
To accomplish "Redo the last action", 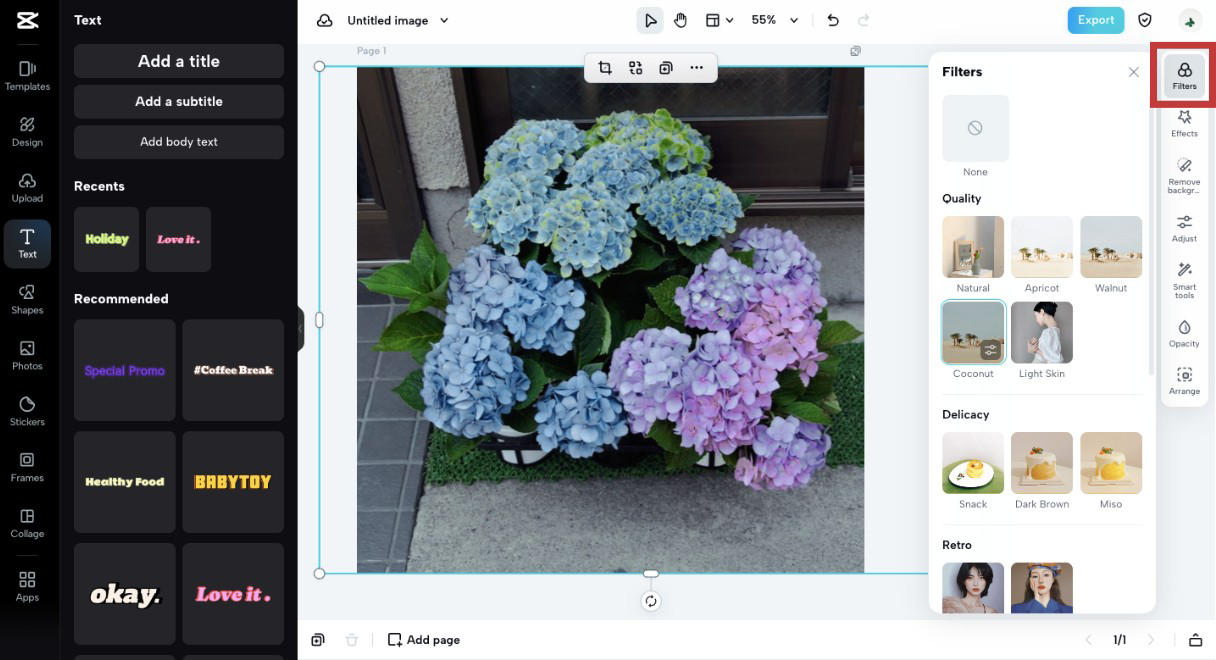I will [863, 20].
